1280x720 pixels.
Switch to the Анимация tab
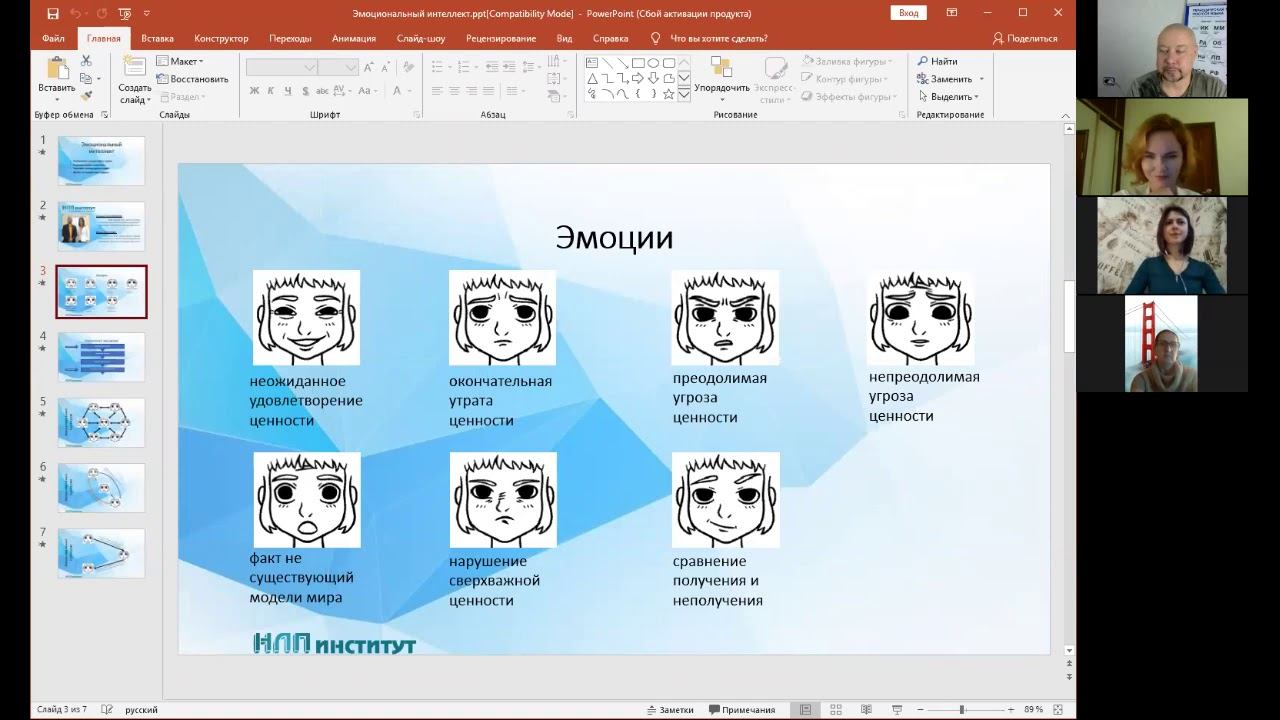click(x=354, y=38)
